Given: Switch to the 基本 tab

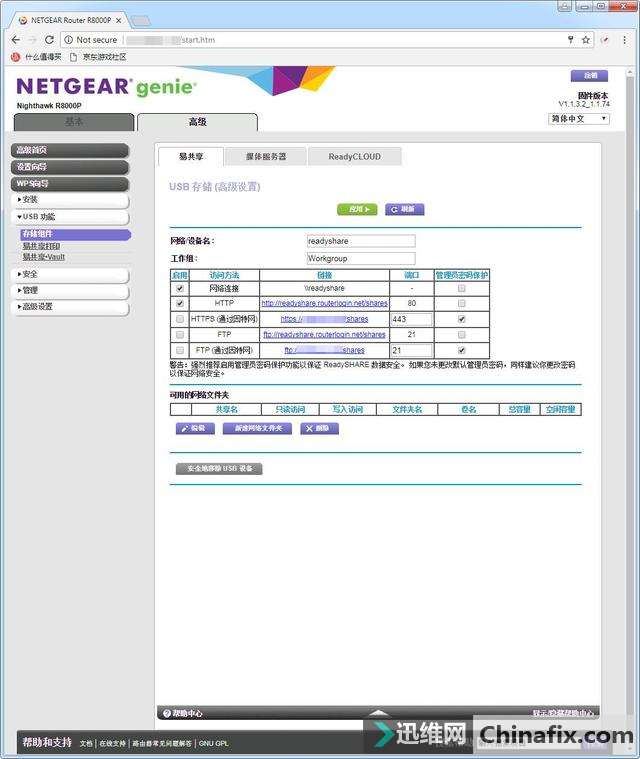Looking at the screenshot, I should point(74,122).
